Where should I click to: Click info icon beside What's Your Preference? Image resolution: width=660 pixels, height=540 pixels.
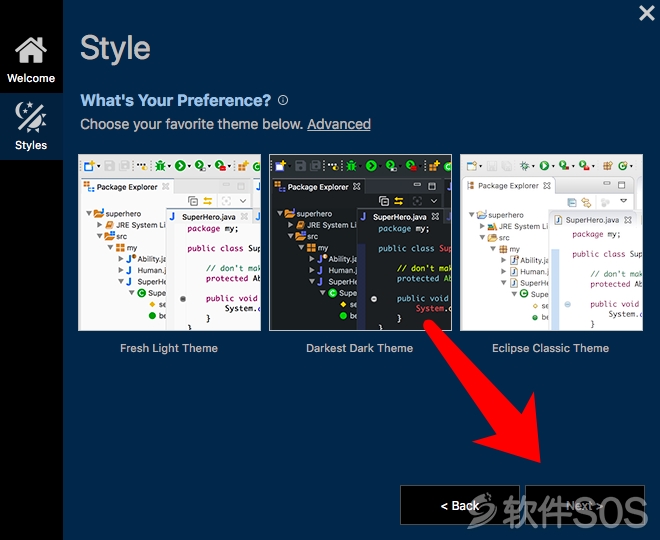[x=283, y=100]
